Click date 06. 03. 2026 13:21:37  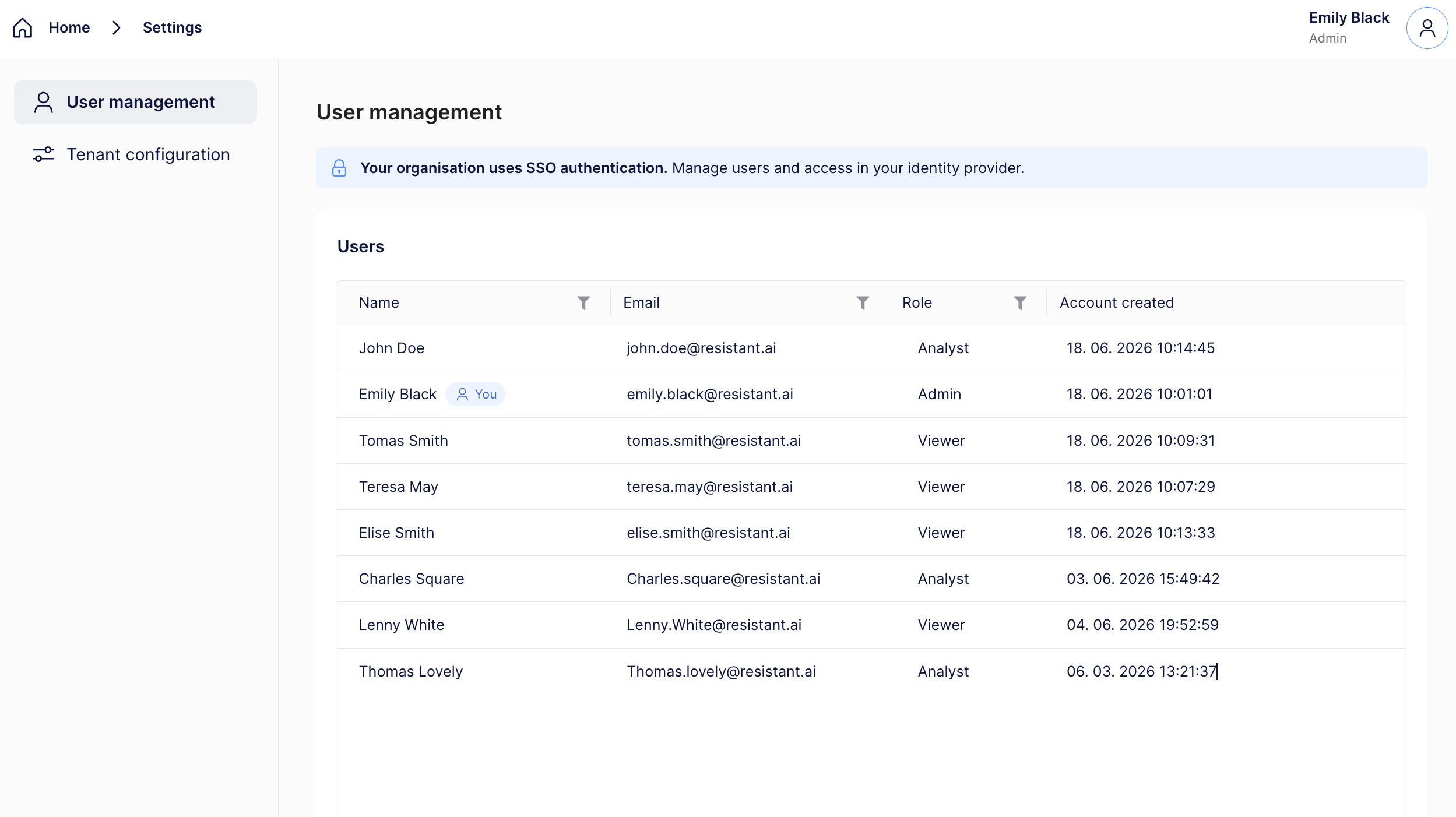(1142, 672)
